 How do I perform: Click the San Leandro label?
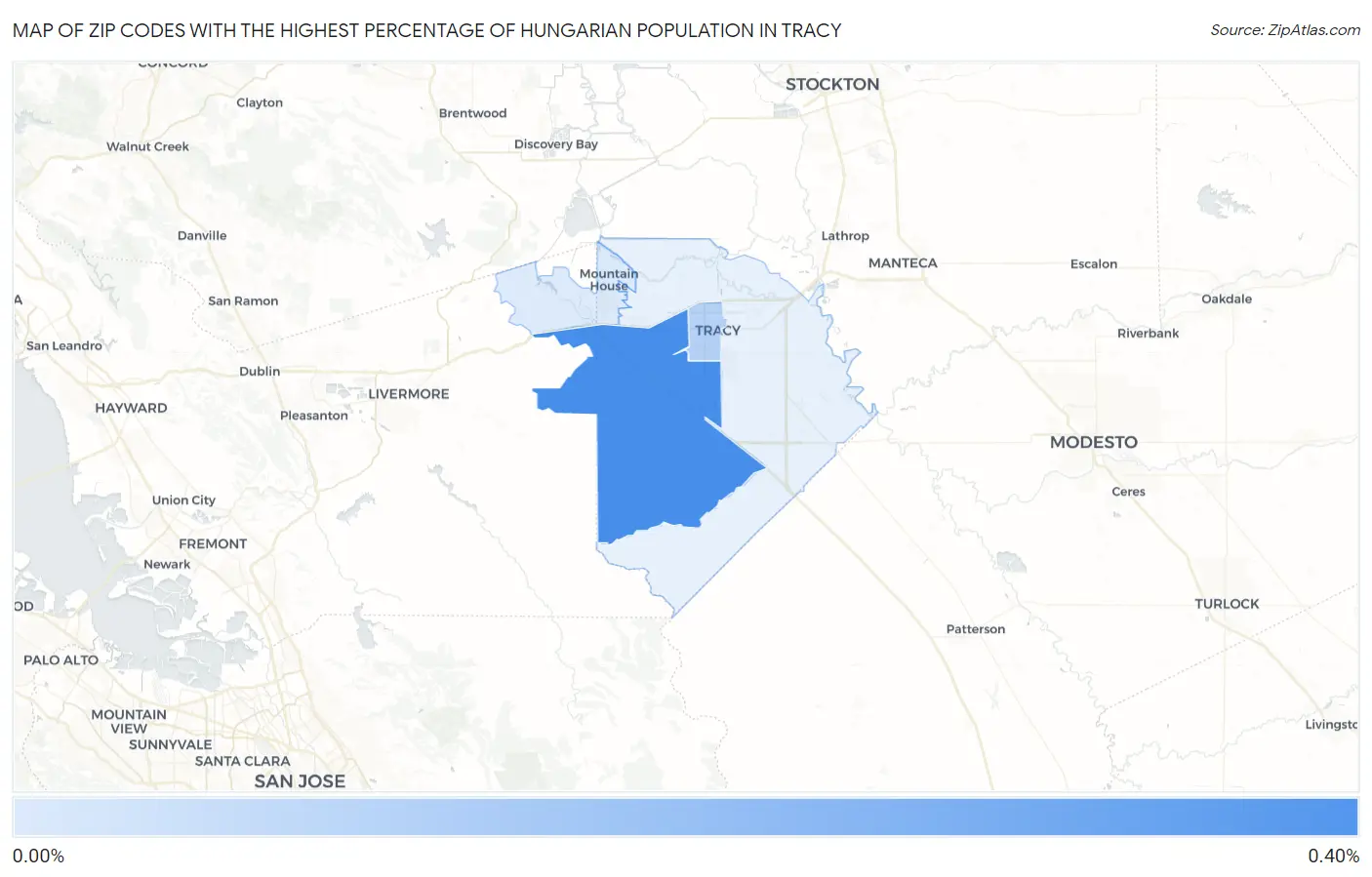click(x=64, y=346)
